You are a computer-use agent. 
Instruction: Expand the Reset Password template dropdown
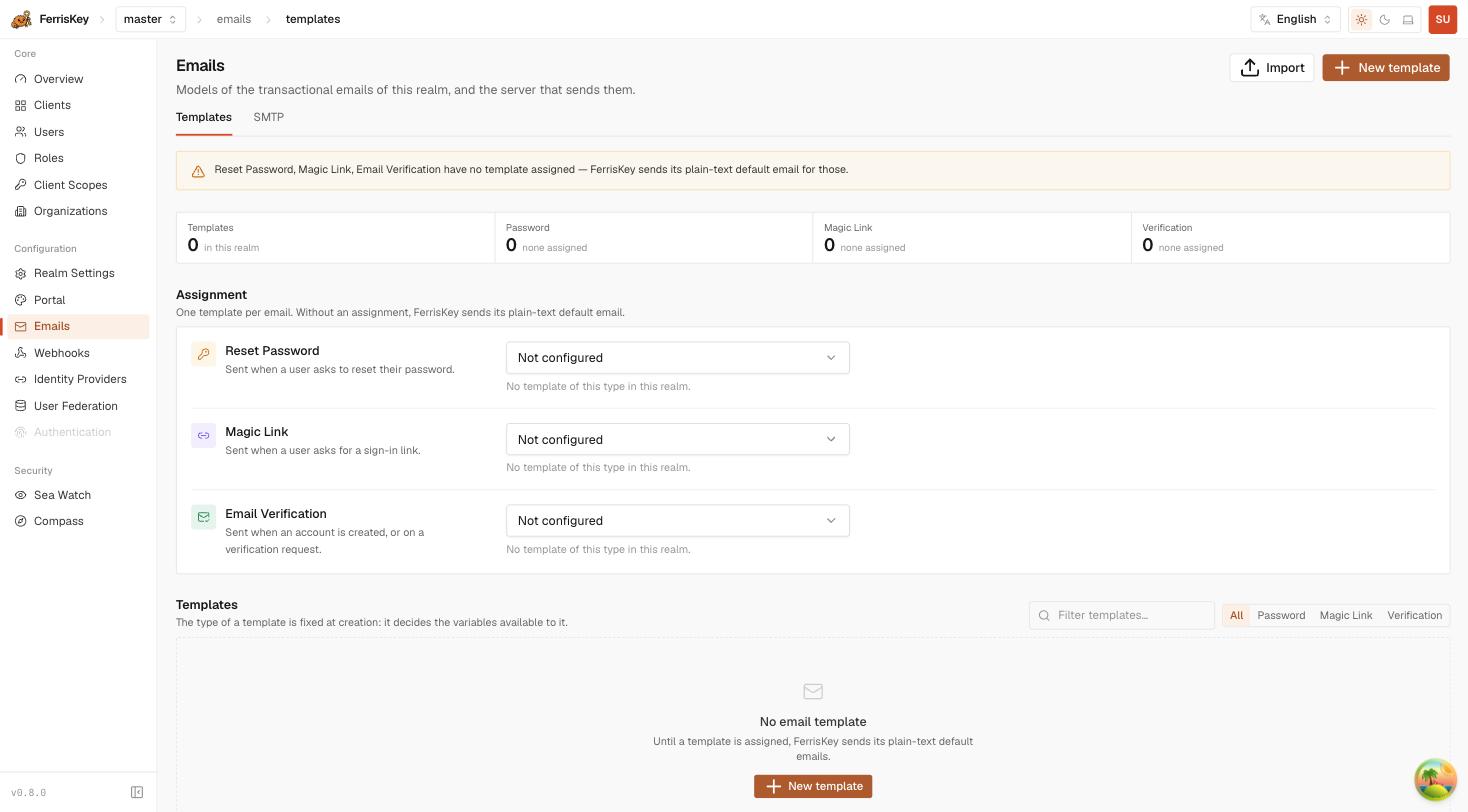678,358
